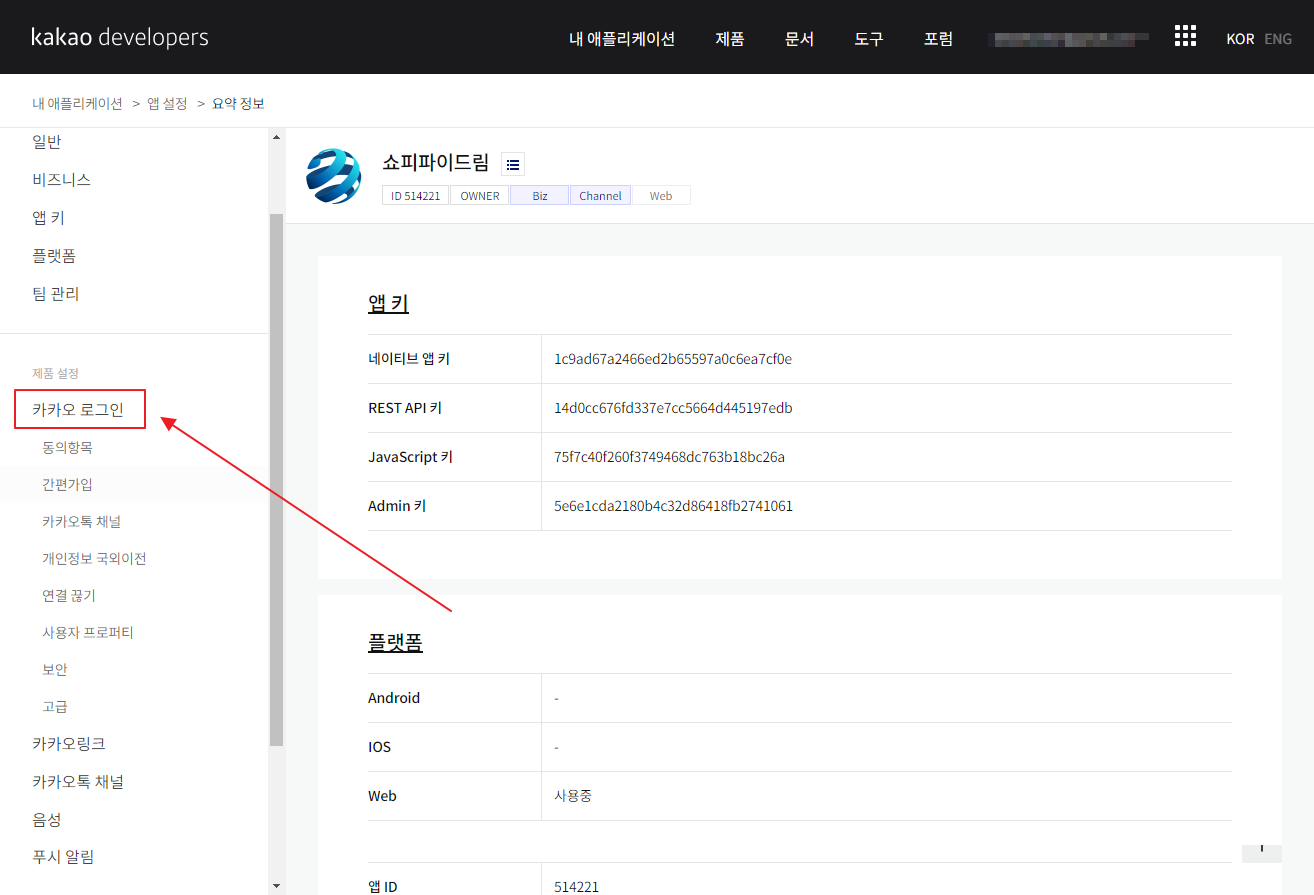
Task: Select 앱 키 in the sidebar
Action: (48, 218)
